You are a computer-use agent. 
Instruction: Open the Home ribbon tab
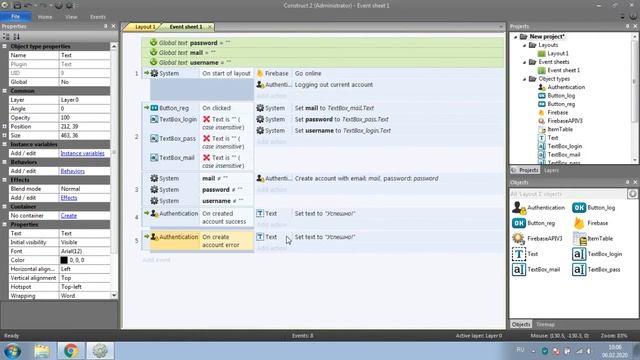45,17
